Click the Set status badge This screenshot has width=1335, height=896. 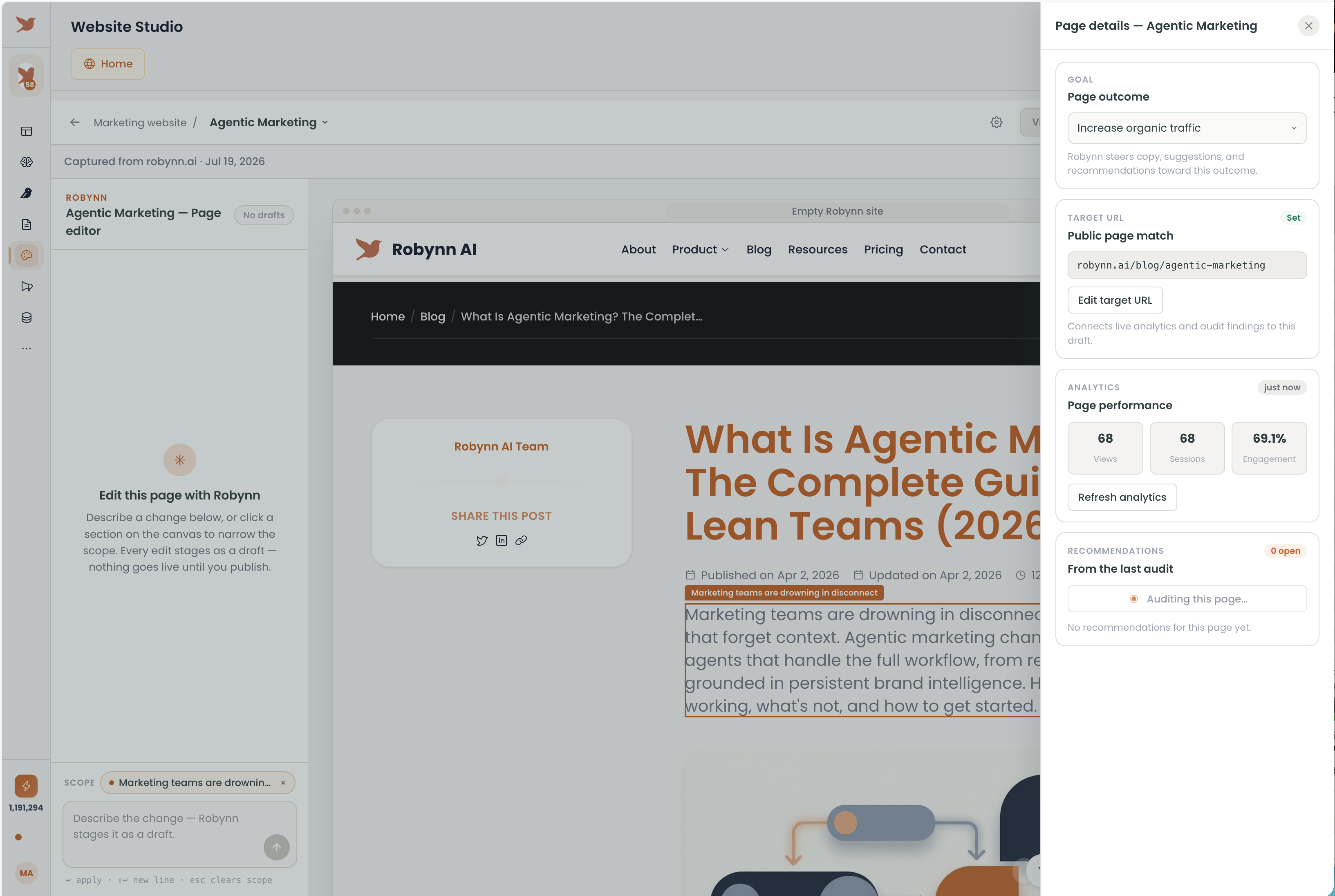pyautogui.click(x=1293, y=218)
